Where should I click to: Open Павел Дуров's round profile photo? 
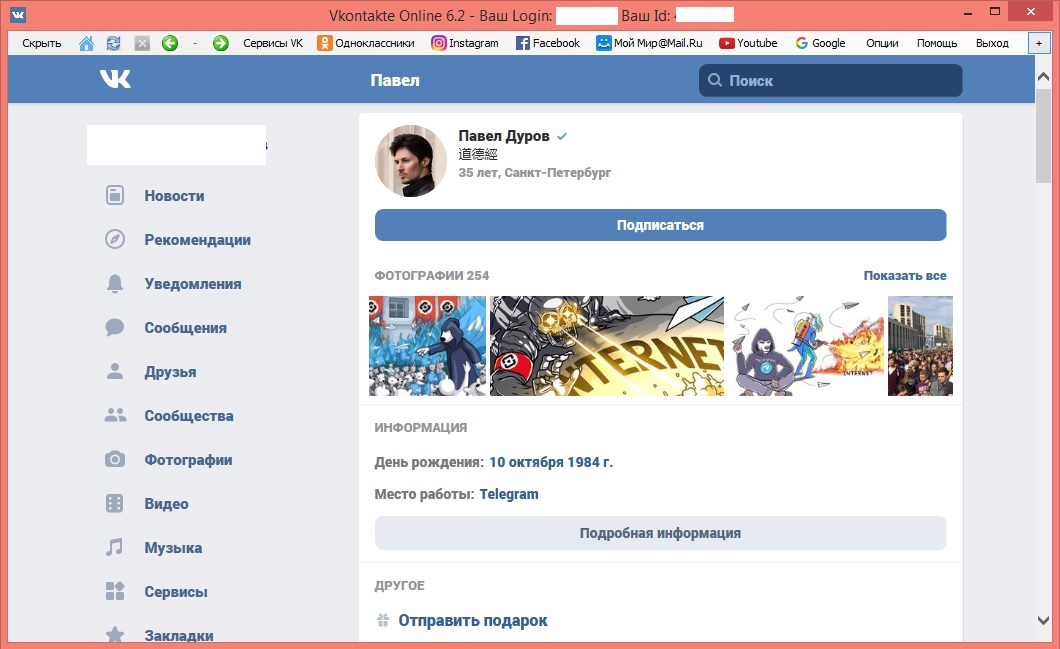click(x=411, y=161)
